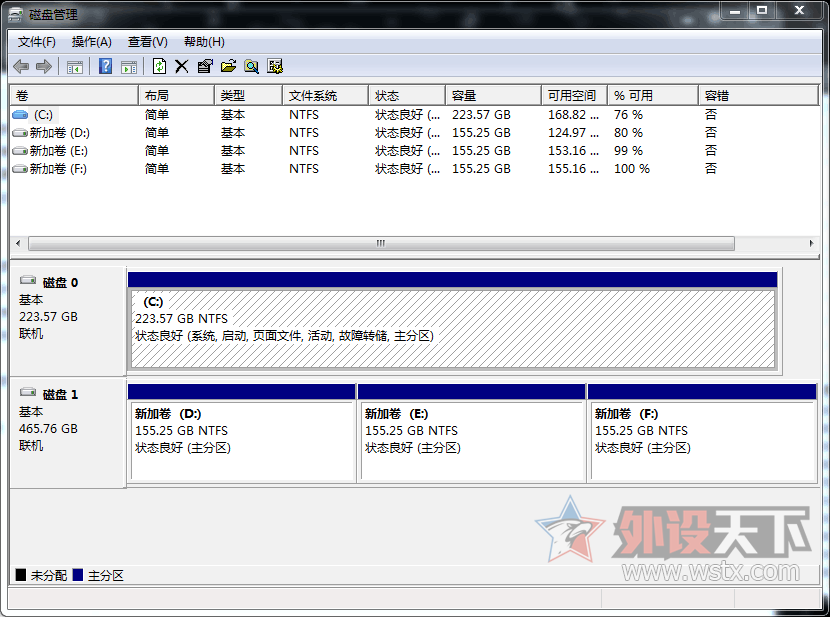
Task: Click the scrollbar left arrow
Action: click(19, 243)
